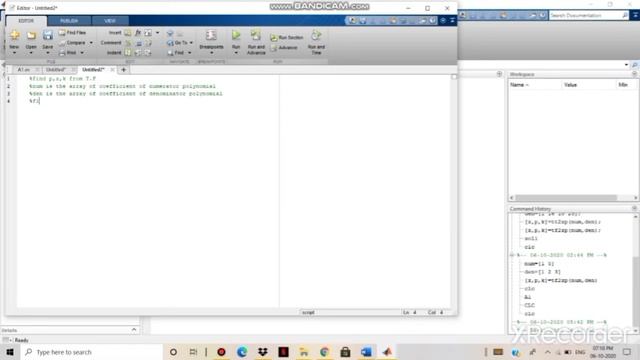Click the Run and Time icon
Viewport: 640px width, 360px height.
tap(316, 36)
